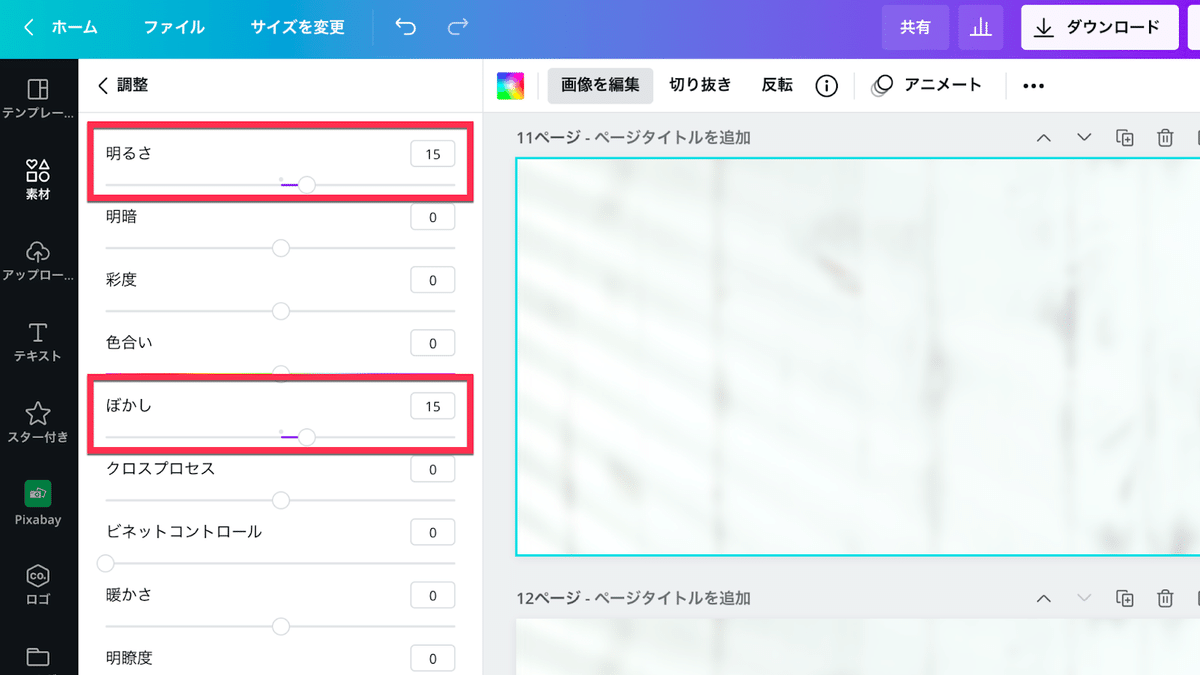The height and width of the screenshot is (675, 1200).
Task: Duplicate page 11
Action: pyautogui.click(x=1125, y=138)
